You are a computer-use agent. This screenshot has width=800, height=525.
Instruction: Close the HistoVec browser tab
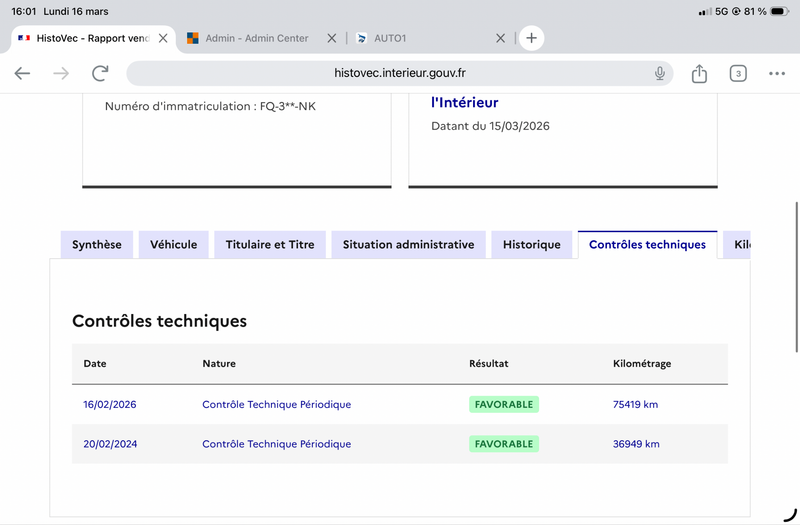tap(163, 38)
